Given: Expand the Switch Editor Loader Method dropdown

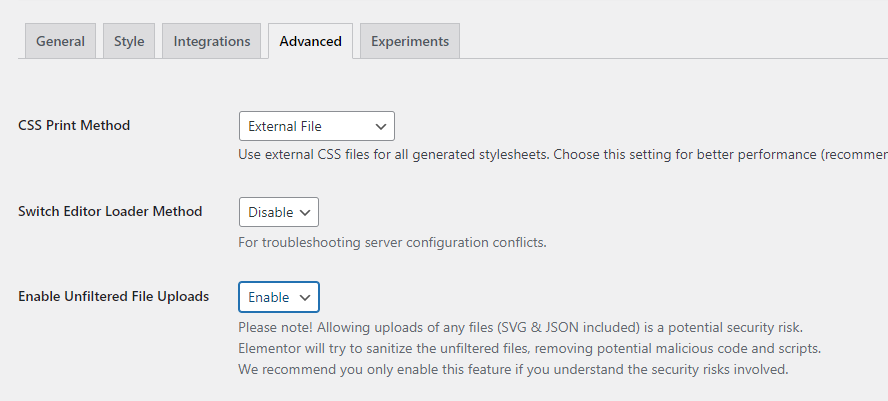Looking at the screenshot, I should (278, 212).
